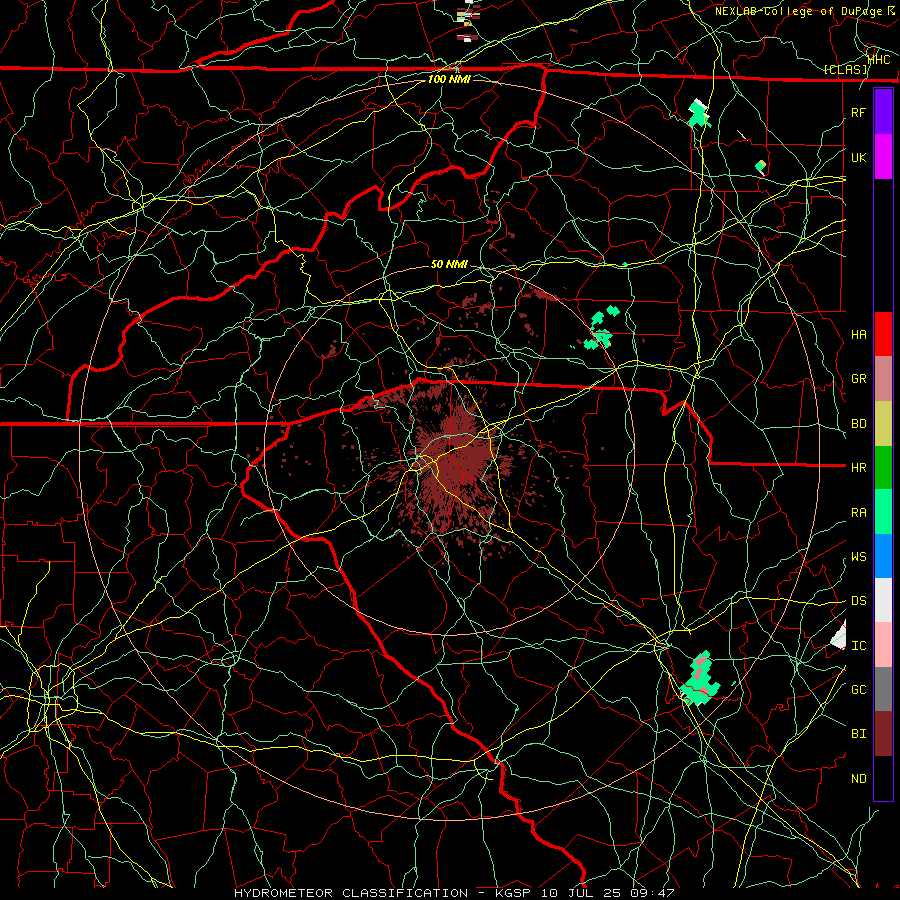Click the GC legend label
900x900 pixels.
(859, 690)
